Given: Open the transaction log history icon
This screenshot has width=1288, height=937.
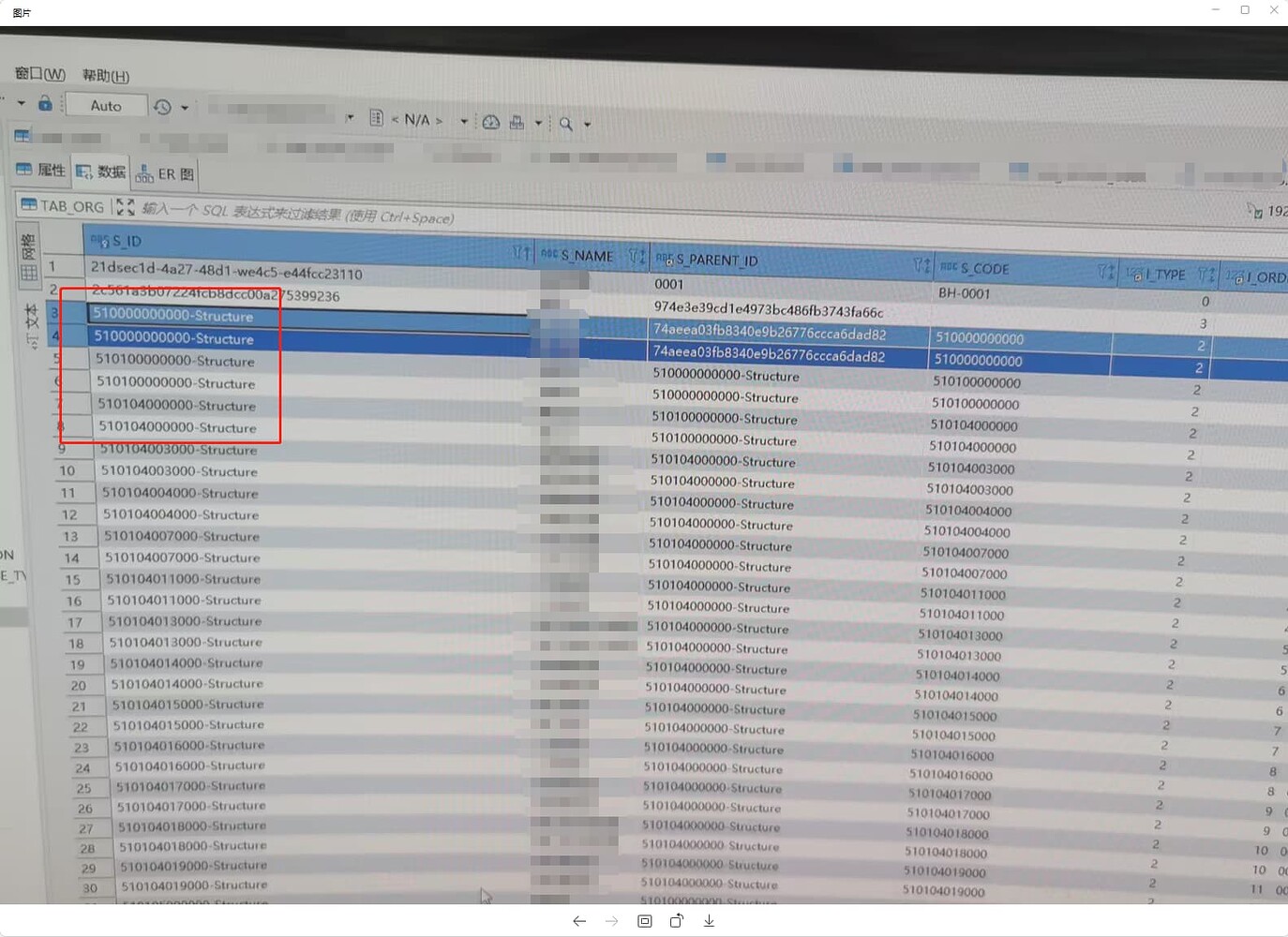Looking at the screenshot, I should click(162, 107).
